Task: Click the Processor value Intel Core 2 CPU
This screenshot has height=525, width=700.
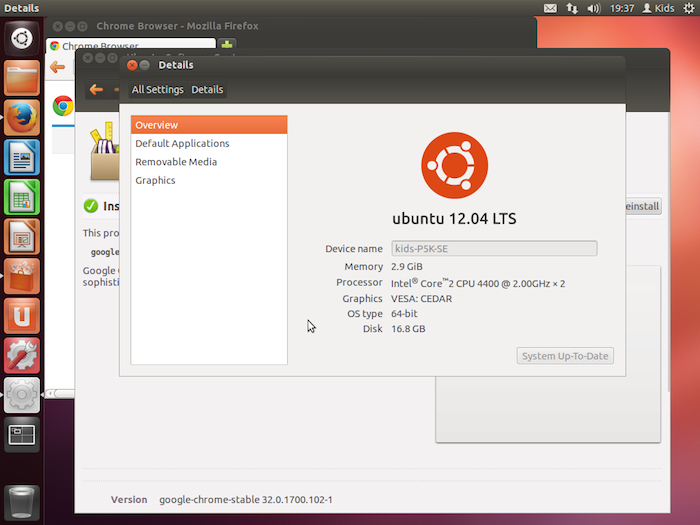Action: [478, 283]
